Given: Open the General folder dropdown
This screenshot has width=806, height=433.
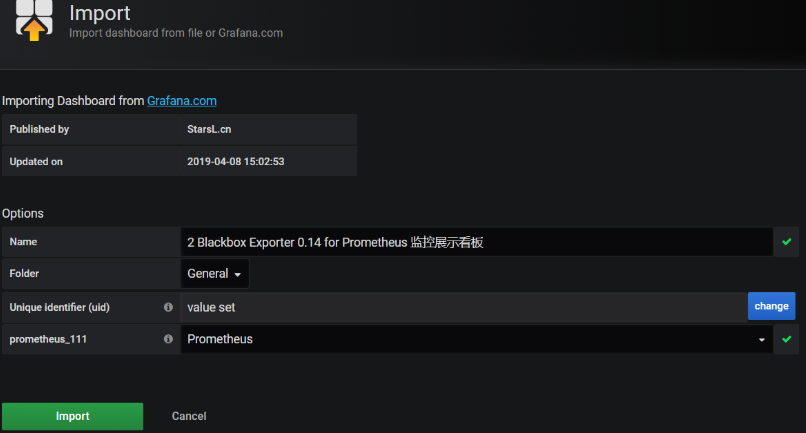Looking at the screenshot, I should pyautogui.click(x=215, y=274).
